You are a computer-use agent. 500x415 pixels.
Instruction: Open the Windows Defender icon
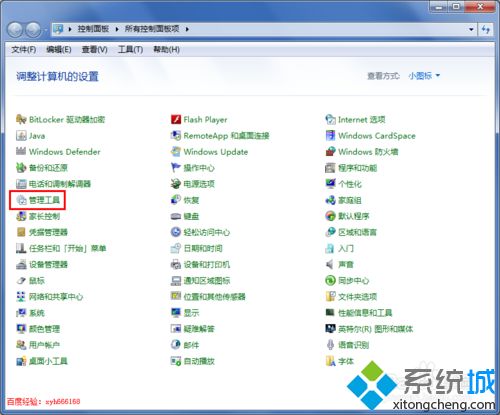21,152
